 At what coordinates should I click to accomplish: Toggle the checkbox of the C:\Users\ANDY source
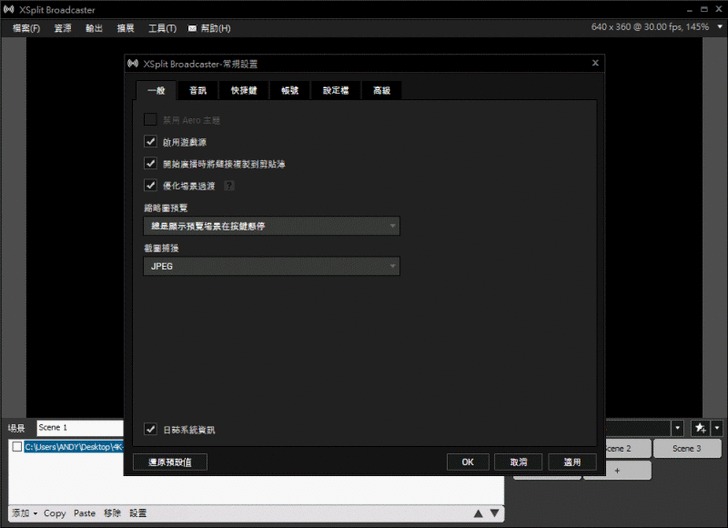pos(17,447)
